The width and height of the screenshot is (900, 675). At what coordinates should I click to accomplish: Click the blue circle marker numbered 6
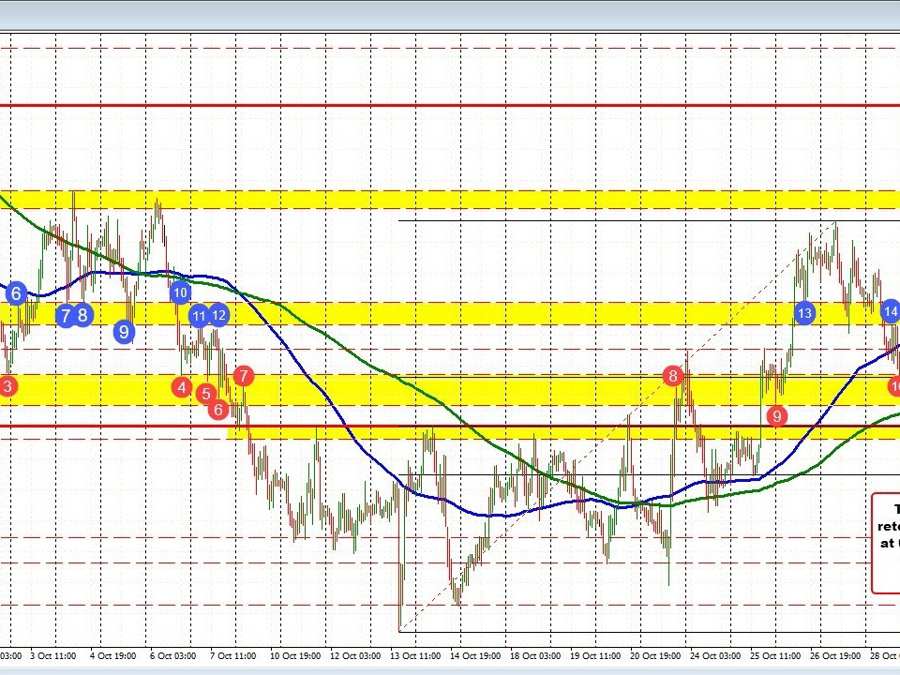click(15, 294)
